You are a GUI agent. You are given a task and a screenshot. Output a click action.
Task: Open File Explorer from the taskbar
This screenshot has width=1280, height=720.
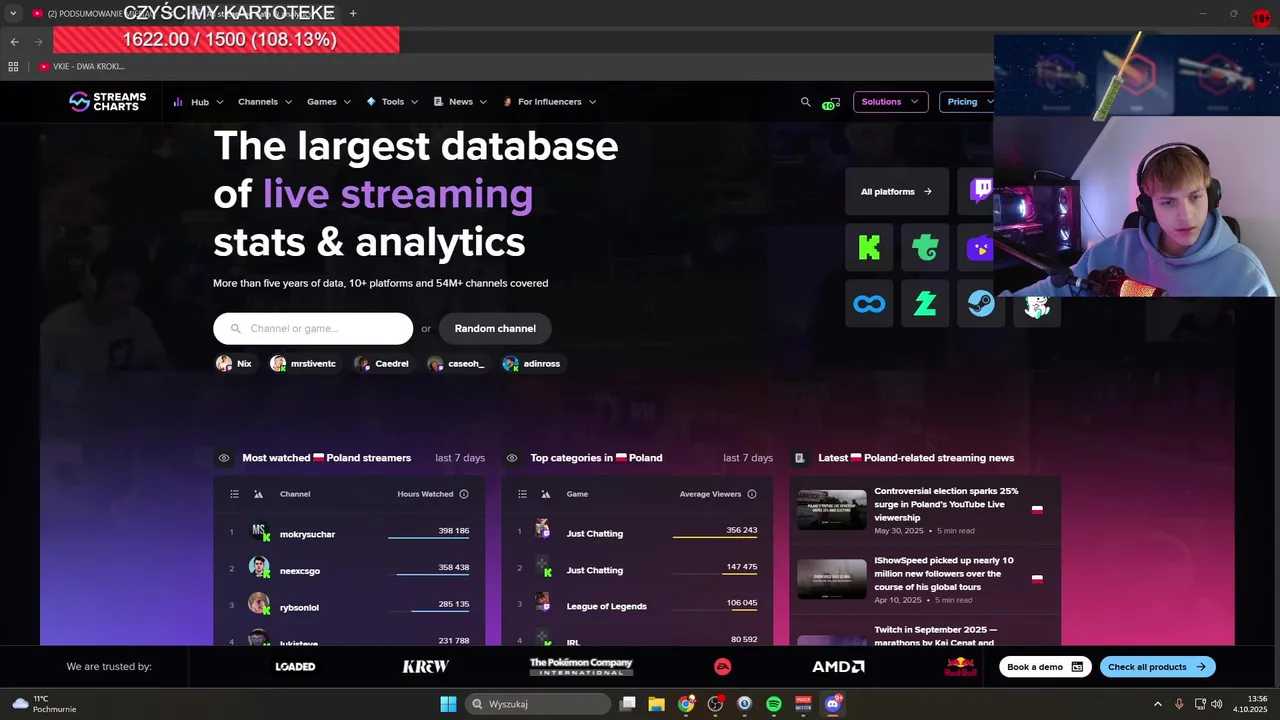(656, 704)
